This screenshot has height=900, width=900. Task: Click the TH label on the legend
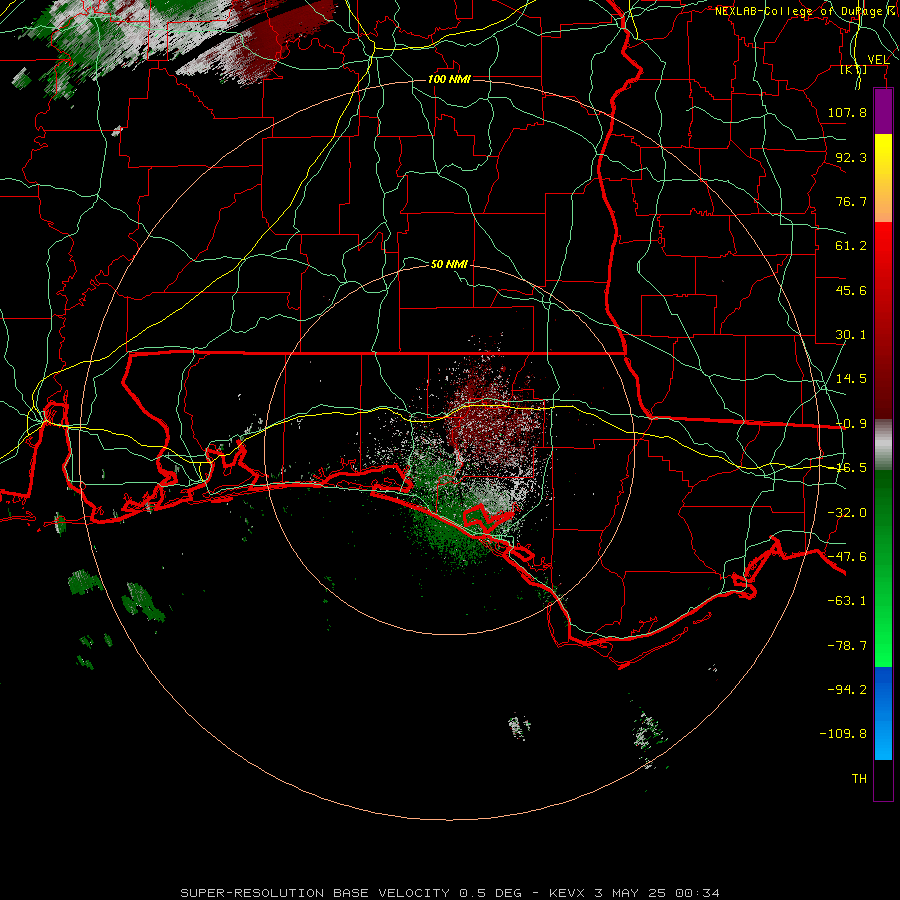tap(859, 779)
